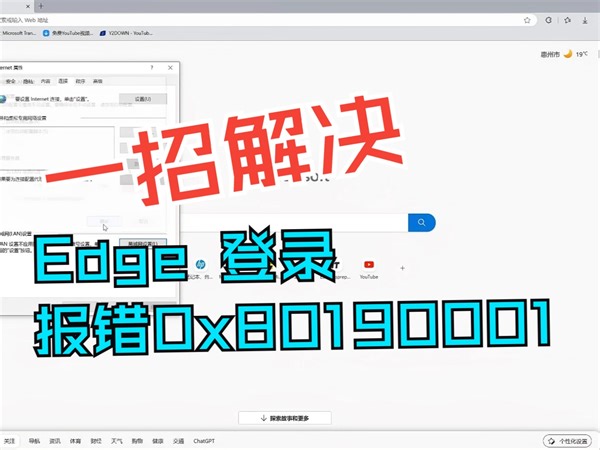
Task: Select the ChatGPT feed tab
Action: (x=204, y=441)
